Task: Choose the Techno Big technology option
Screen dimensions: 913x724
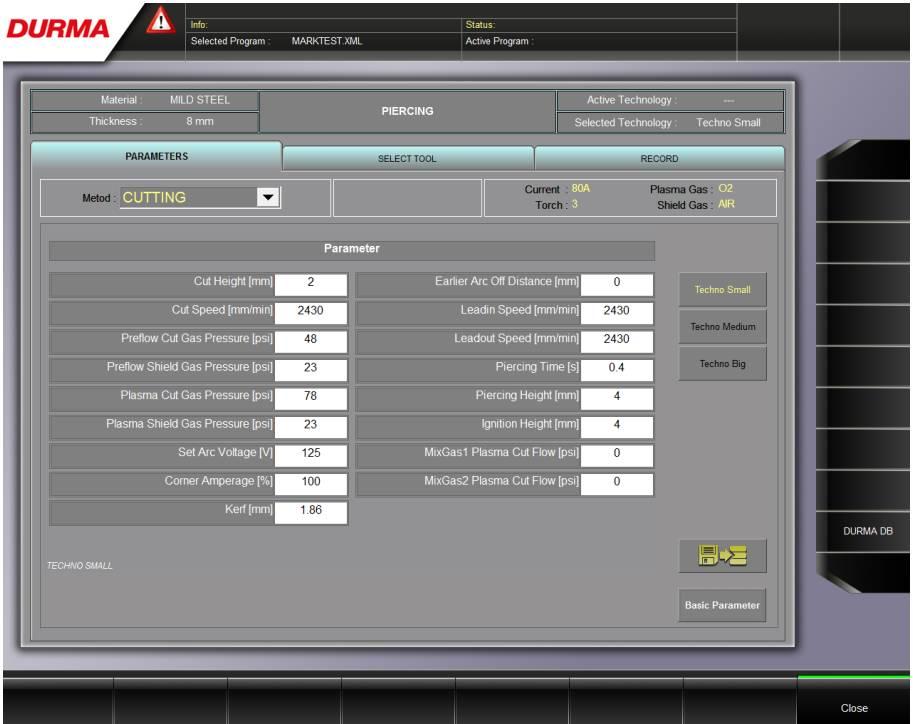Action: [722, 364]
